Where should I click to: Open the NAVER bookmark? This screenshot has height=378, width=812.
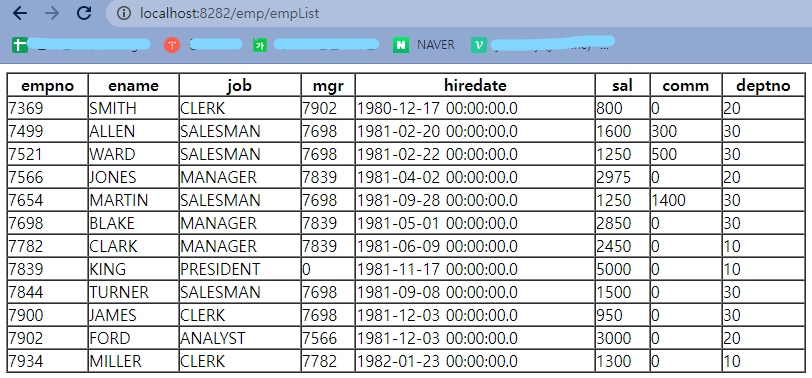click(424, 45)
